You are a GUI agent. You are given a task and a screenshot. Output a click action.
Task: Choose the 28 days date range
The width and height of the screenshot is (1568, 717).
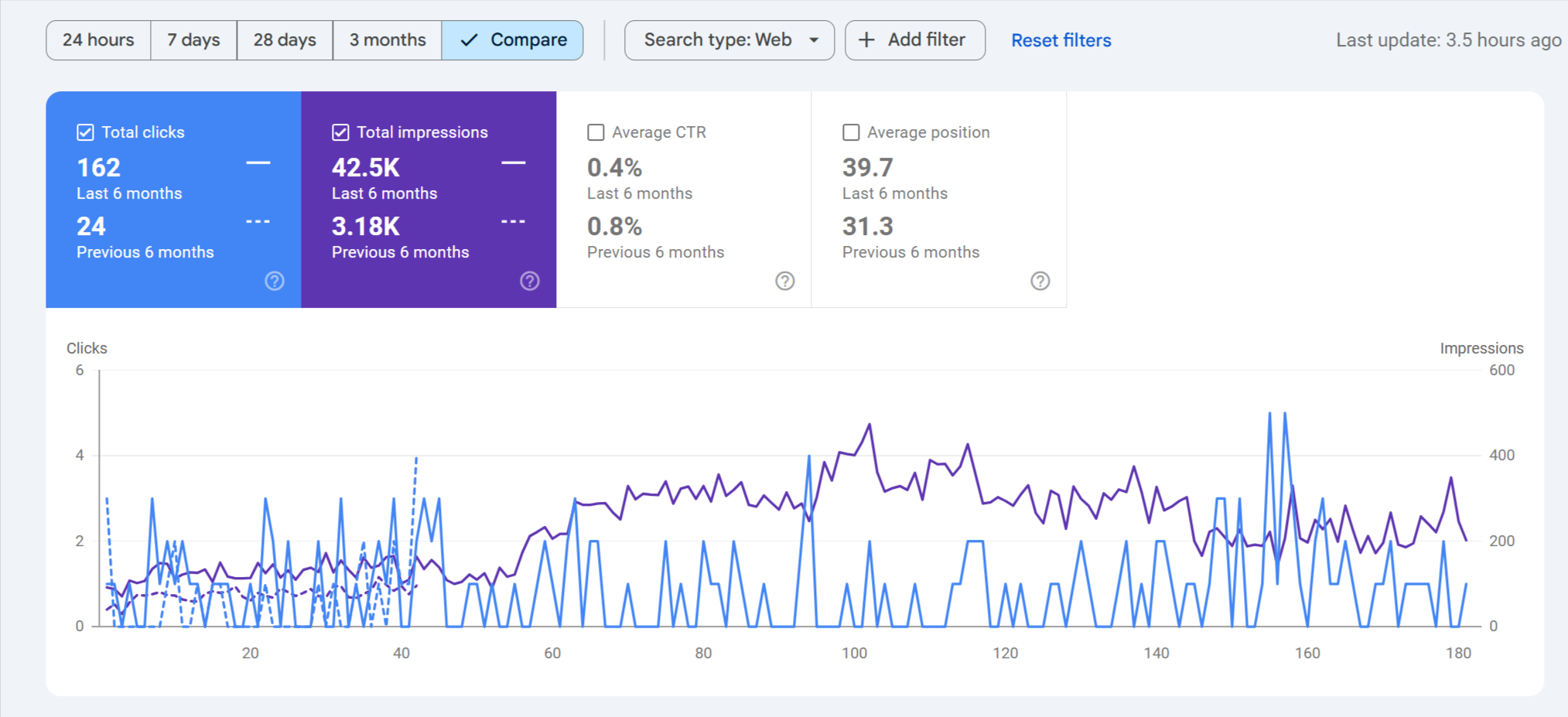(285, 40)
